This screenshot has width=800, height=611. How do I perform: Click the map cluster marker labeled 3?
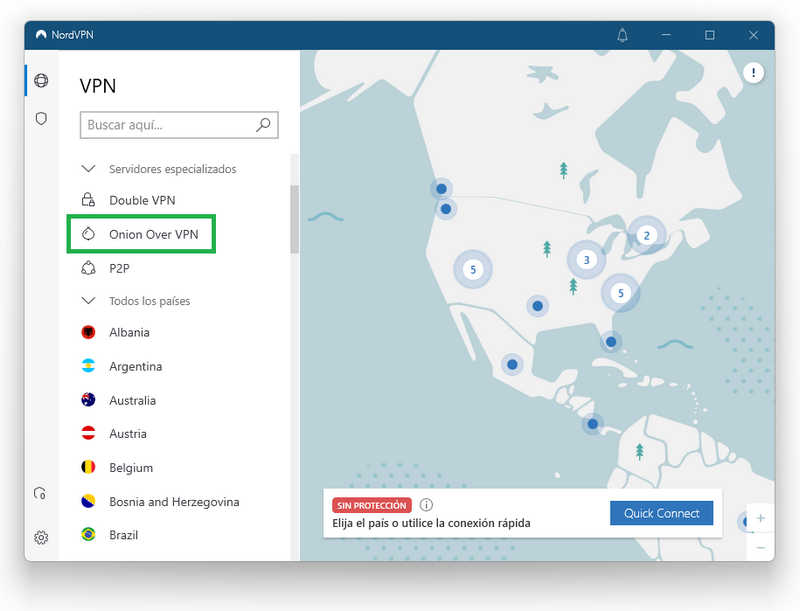[x=587, y=260]
